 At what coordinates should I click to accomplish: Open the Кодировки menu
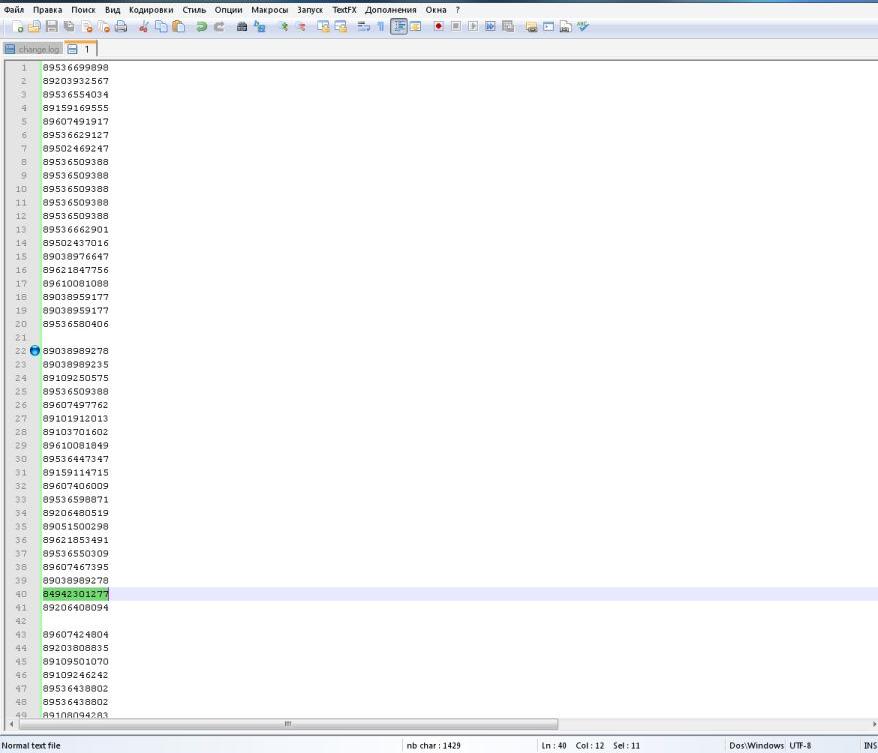click(x=151, y=10)
